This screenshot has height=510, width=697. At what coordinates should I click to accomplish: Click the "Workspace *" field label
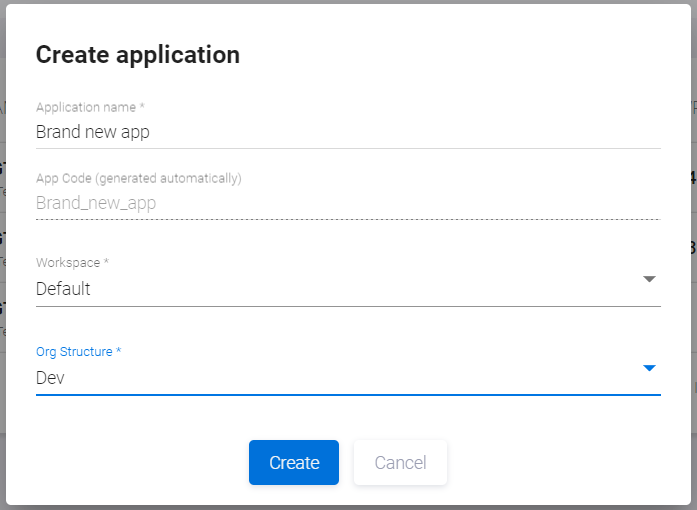(73, 262)
